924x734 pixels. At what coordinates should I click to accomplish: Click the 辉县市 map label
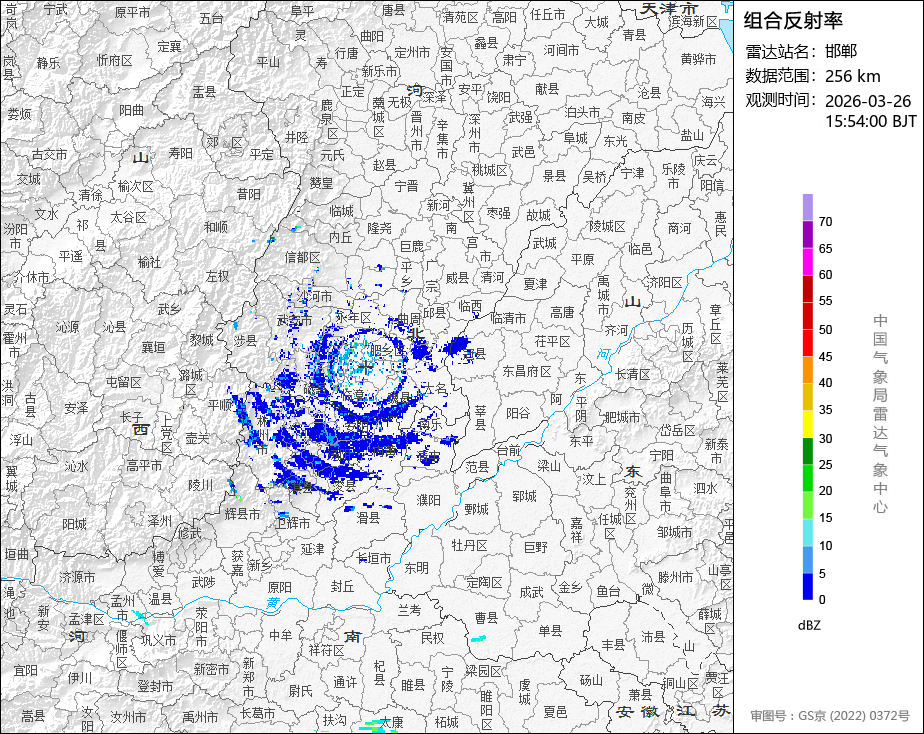tap(242, 514)
